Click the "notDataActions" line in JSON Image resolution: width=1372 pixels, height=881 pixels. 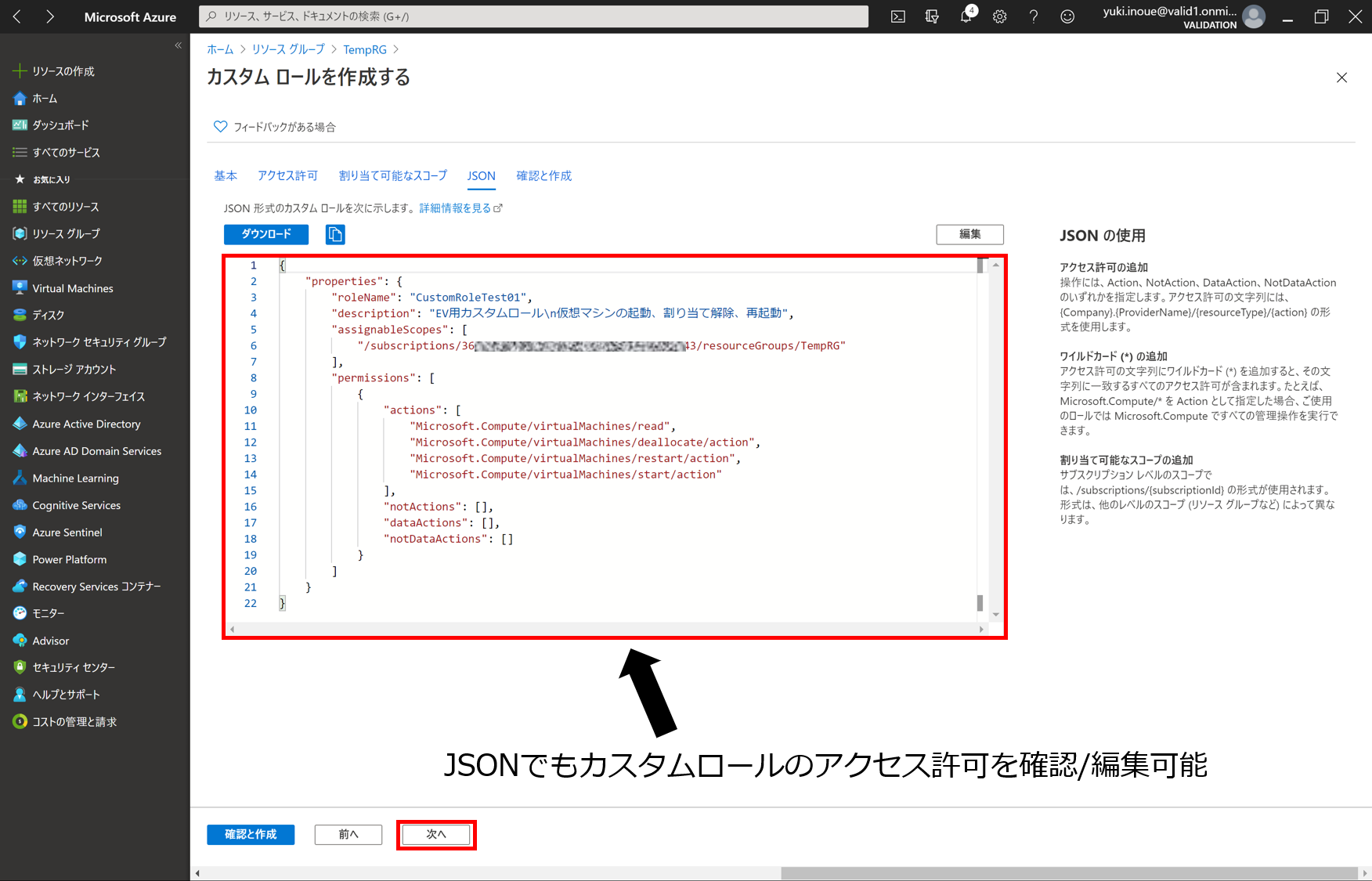pyautogui.click(x=448, y=540)
